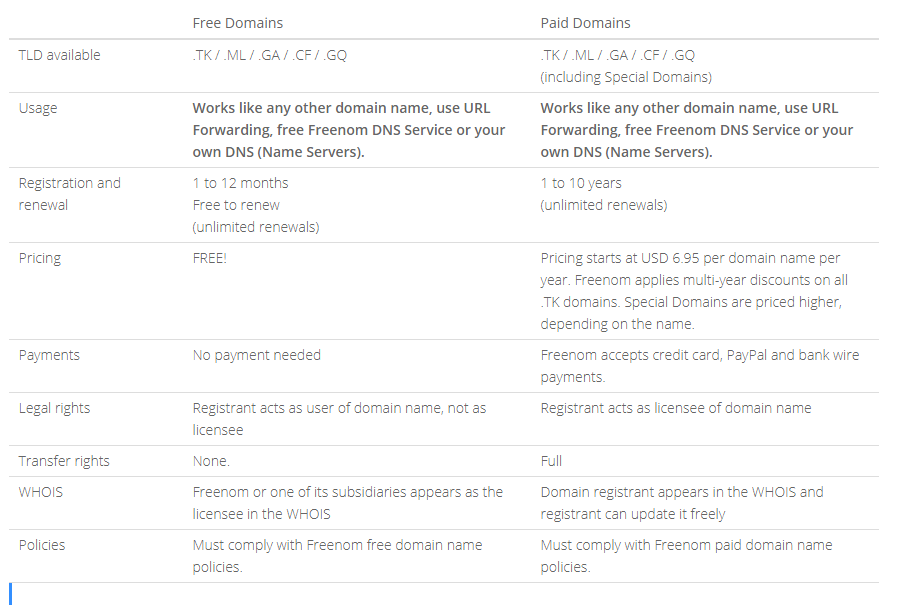Image resolution: width=899 pixels, height=613 pixels.
Task: Click the blue text cursor below table
Action: pyautogui.click(x=10, y=594)
